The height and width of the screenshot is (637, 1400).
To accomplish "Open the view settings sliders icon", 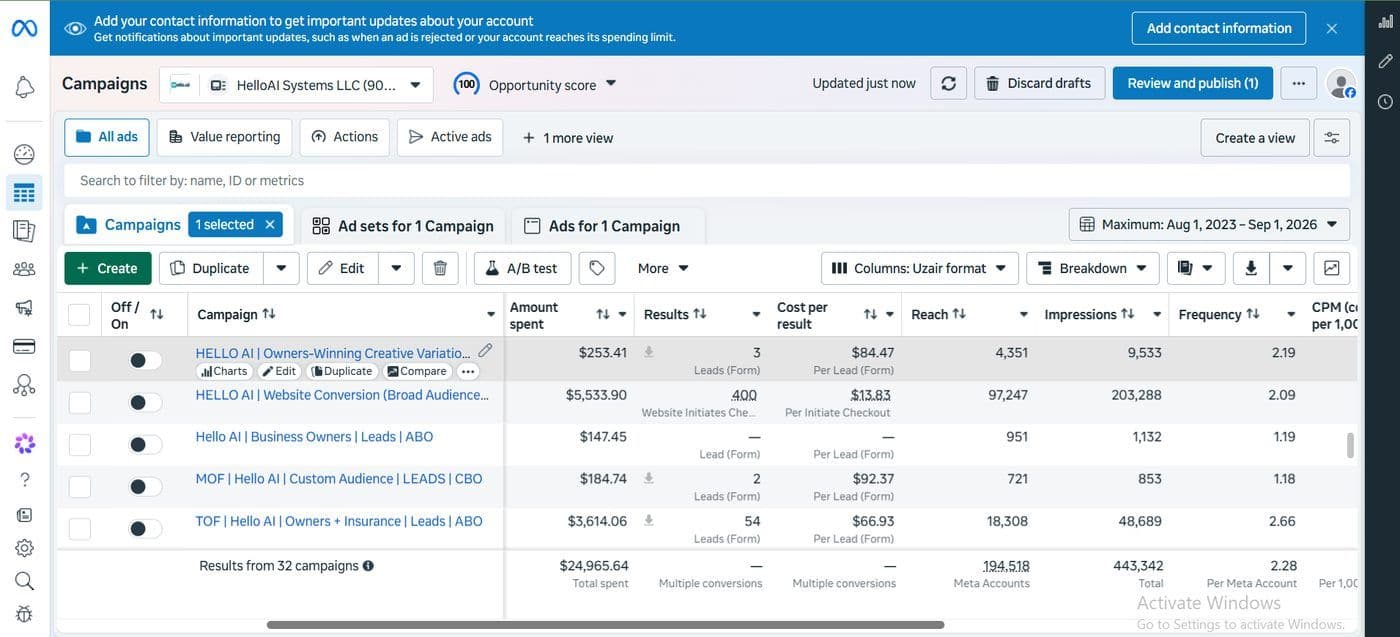I will coord(1332,138).
